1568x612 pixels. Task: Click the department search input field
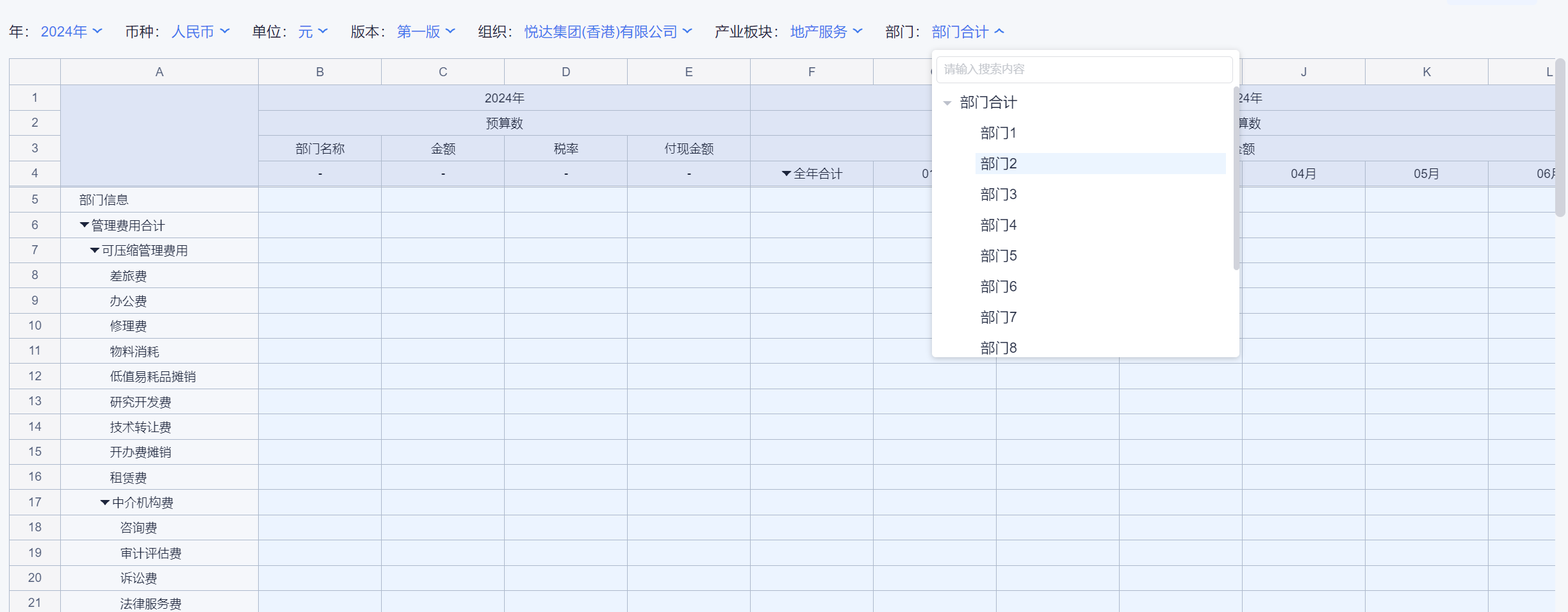tap(1084, 69)
